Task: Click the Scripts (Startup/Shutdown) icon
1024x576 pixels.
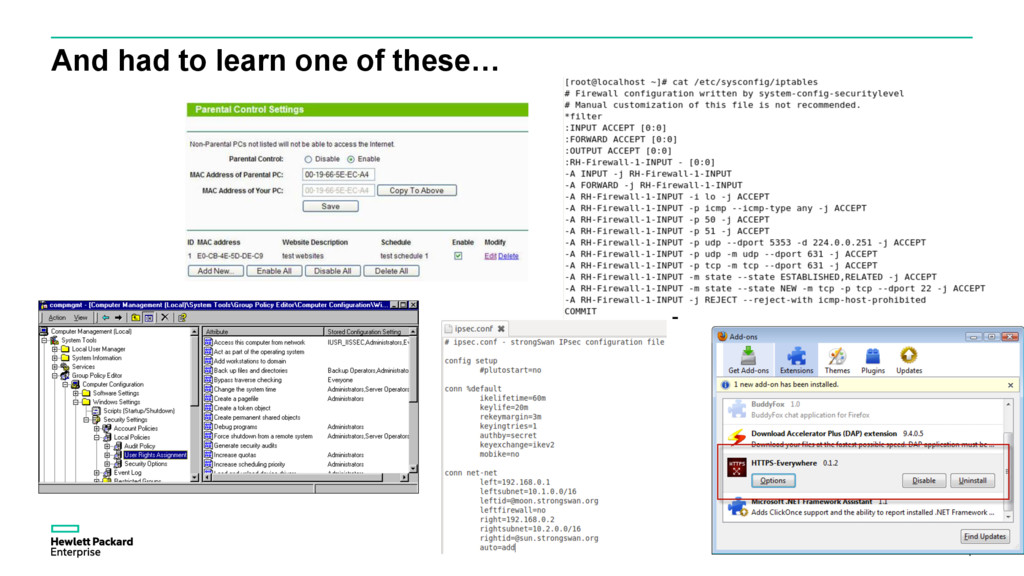Action: click(96, 411)
